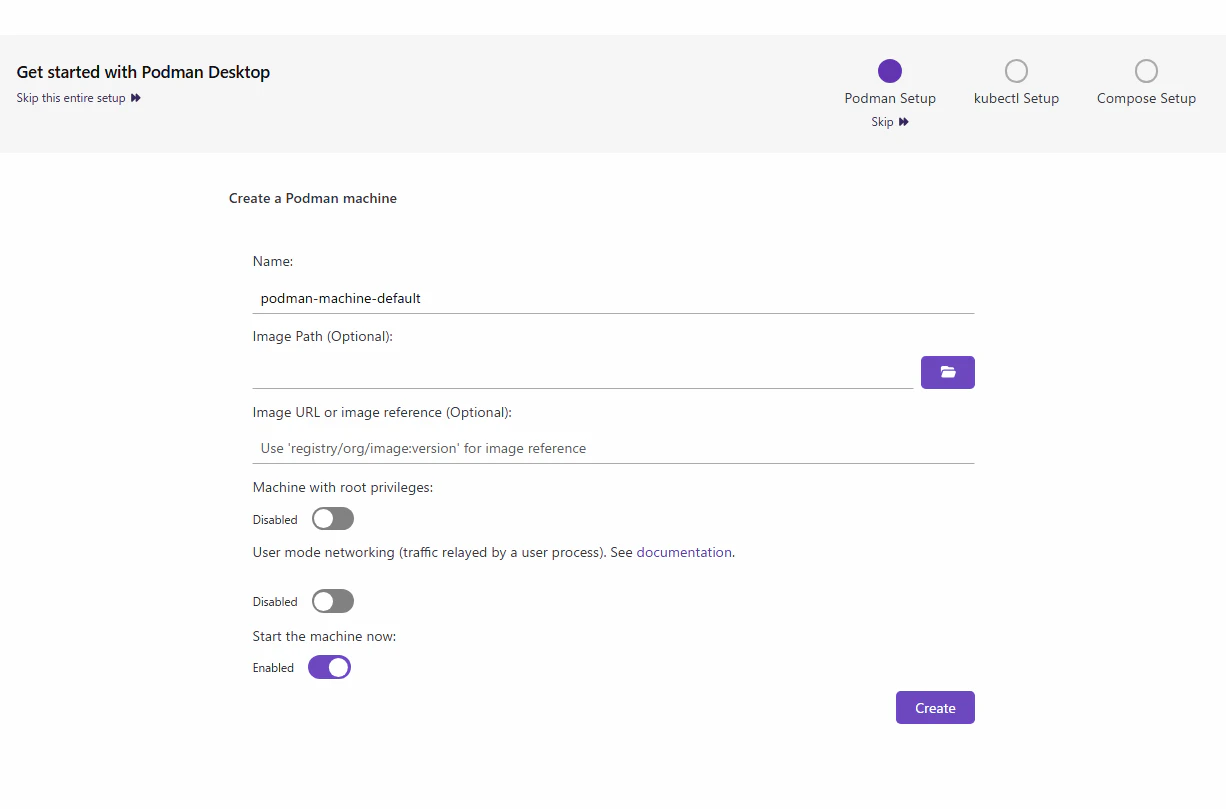Click Skip this entire setup link
This screenshot has height=809, width=1226.
(x=71, y=98)
